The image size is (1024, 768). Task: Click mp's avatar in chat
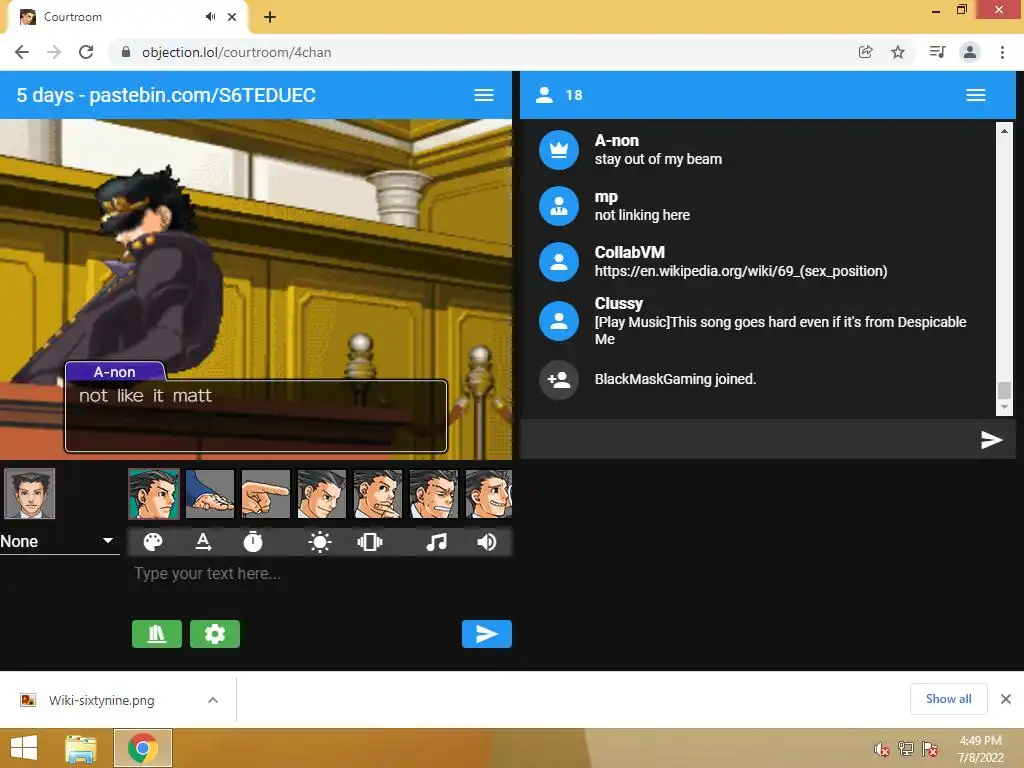559,206
